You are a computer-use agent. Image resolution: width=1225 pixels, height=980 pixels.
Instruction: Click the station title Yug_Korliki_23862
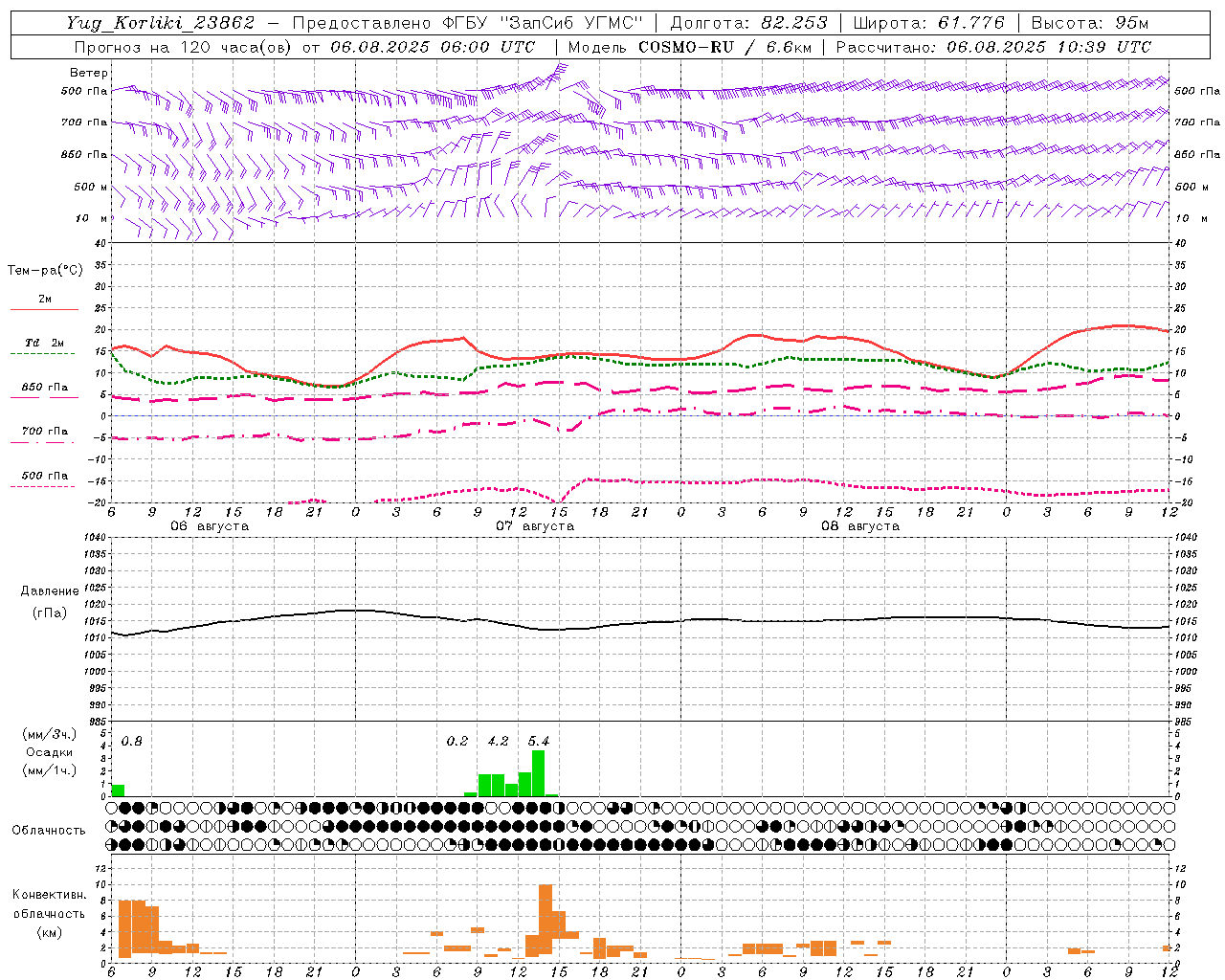coord(160,23)
